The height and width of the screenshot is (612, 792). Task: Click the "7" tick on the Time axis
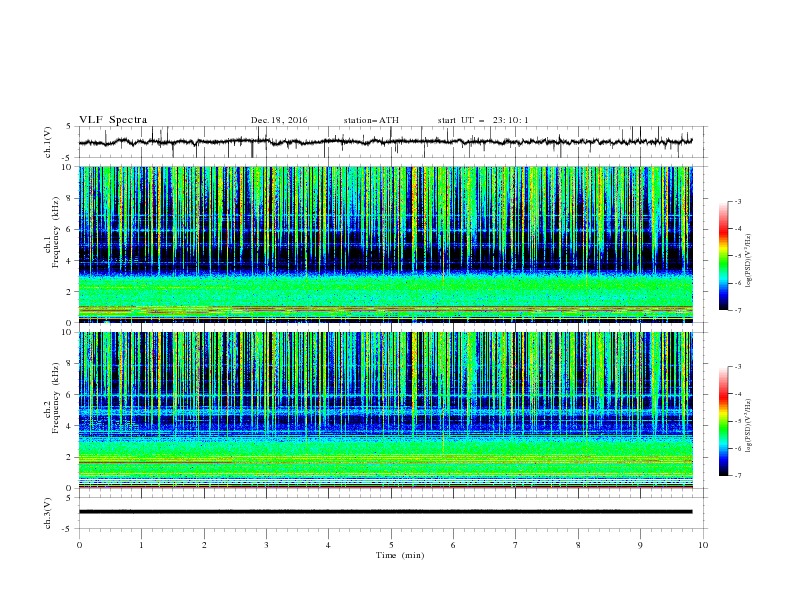(516, 545)
